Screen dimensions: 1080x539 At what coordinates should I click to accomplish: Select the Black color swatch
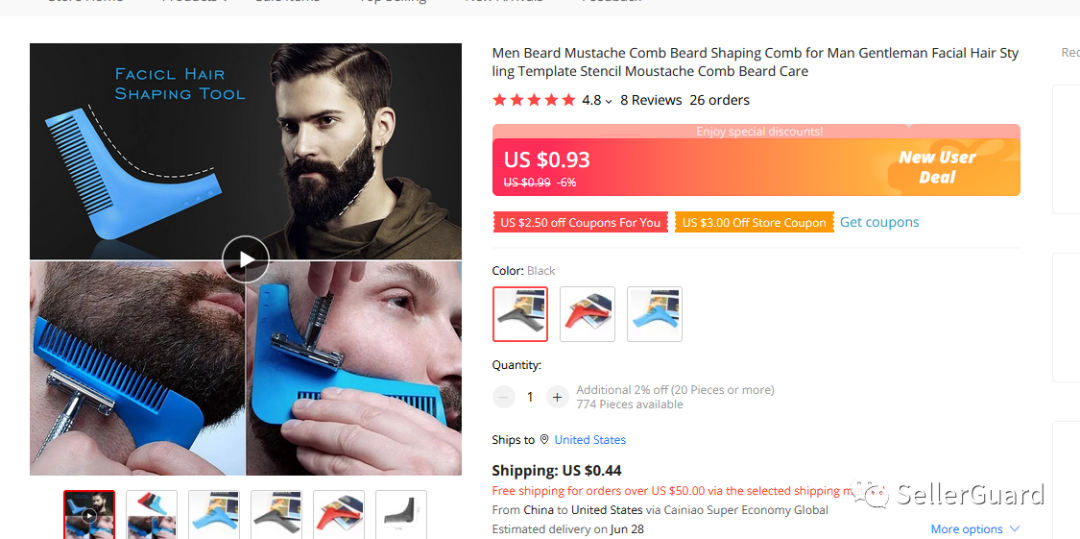pyautogui.click(x=520, y=314)
